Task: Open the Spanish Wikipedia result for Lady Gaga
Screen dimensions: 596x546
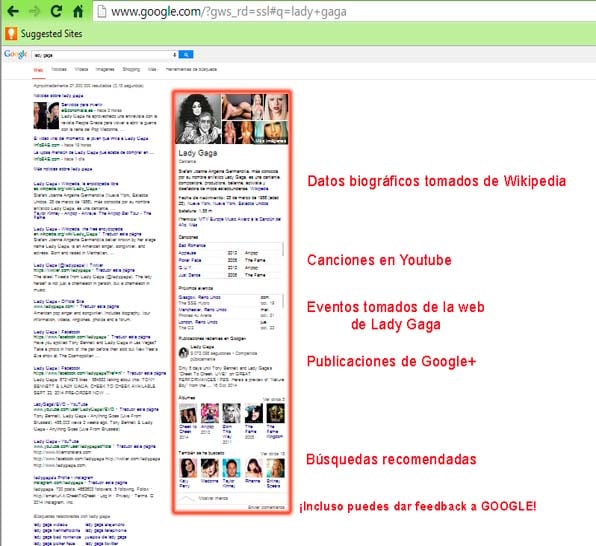Action: coord(76,184)
